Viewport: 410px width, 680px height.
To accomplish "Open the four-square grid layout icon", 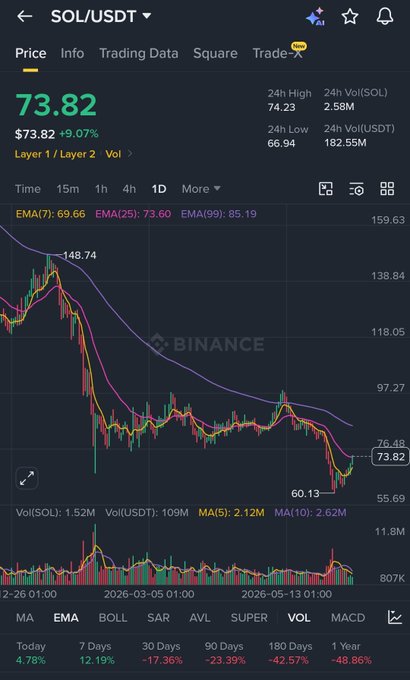I will [x=387, y=189].
